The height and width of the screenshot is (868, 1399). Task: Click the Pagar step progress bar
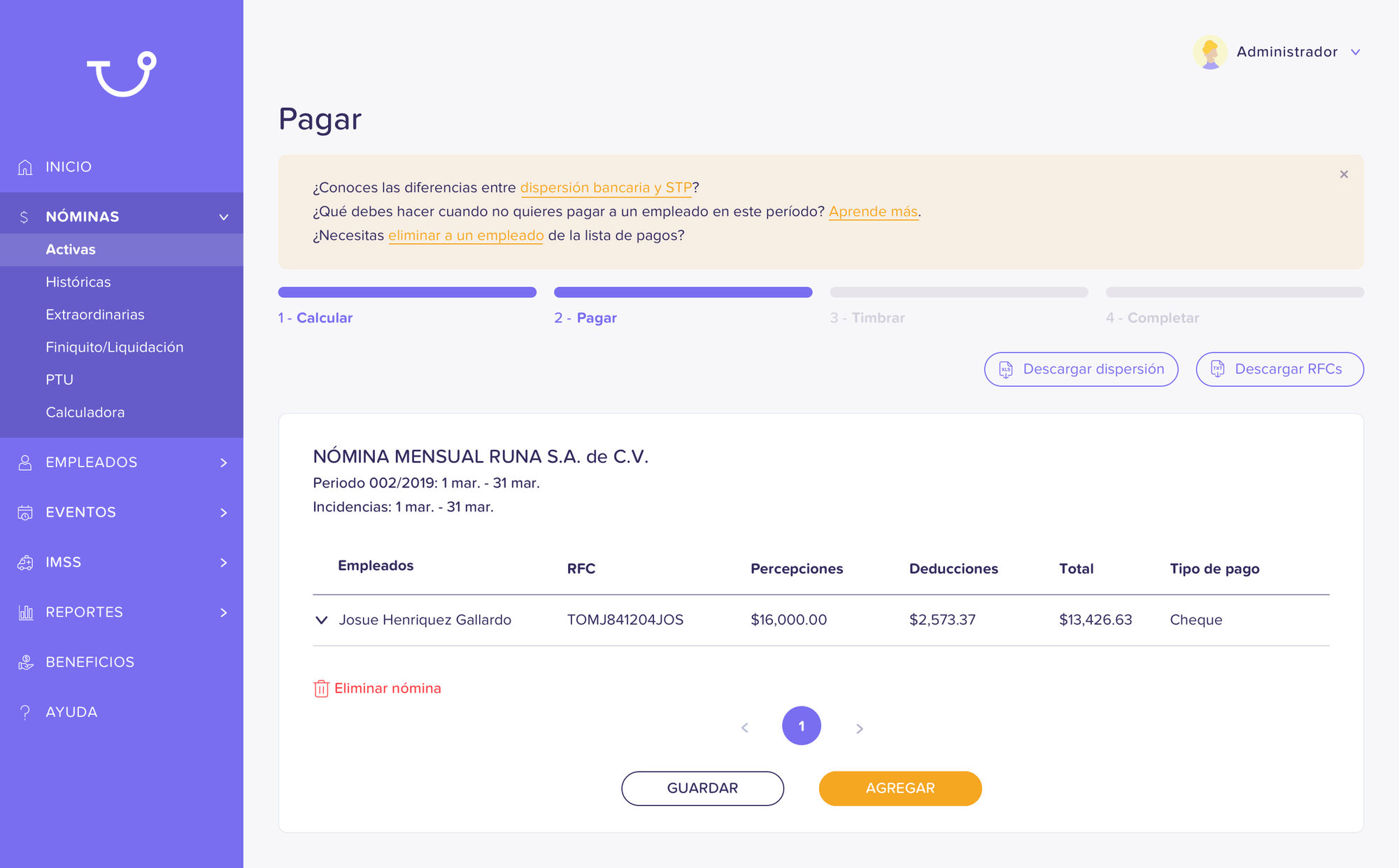(683, 292)
